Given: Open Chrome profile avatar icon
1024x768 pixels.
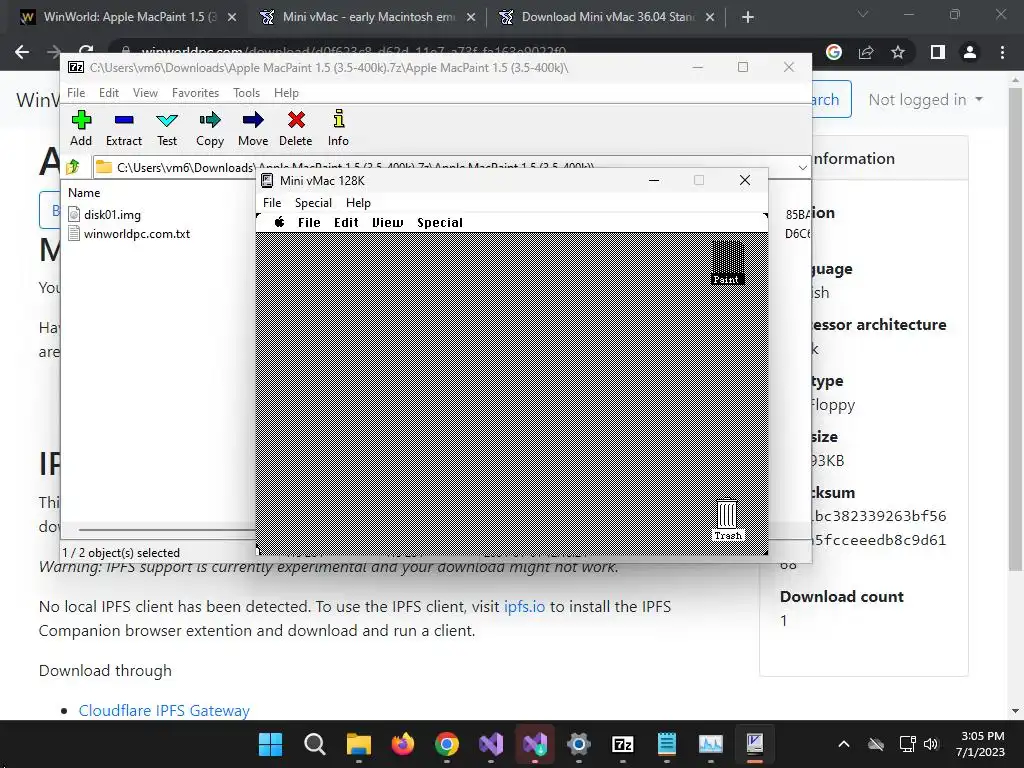Looking at the screenshot, I should [x=970, y=52].
